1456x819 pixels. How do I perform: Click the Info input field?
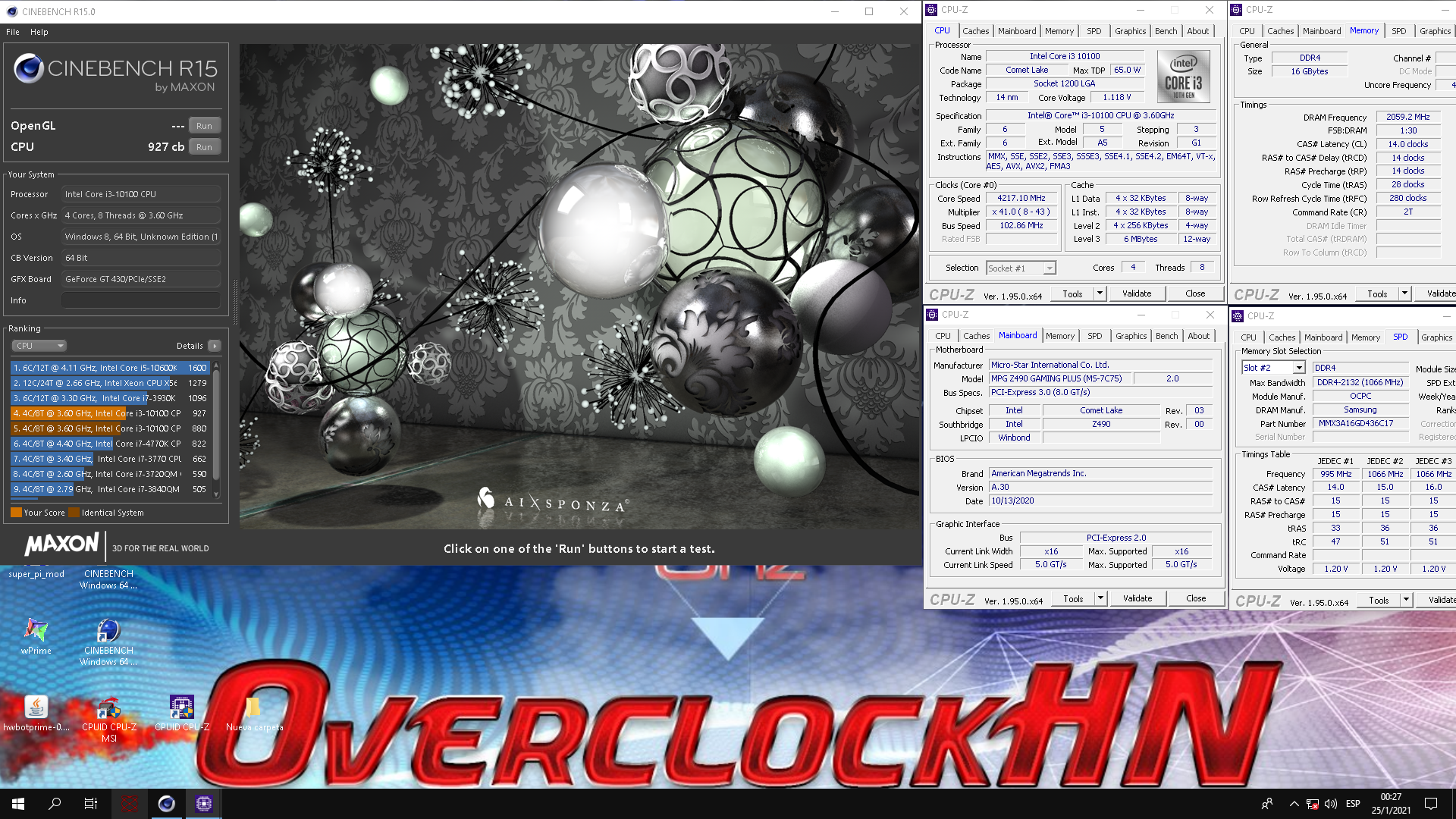141,300
